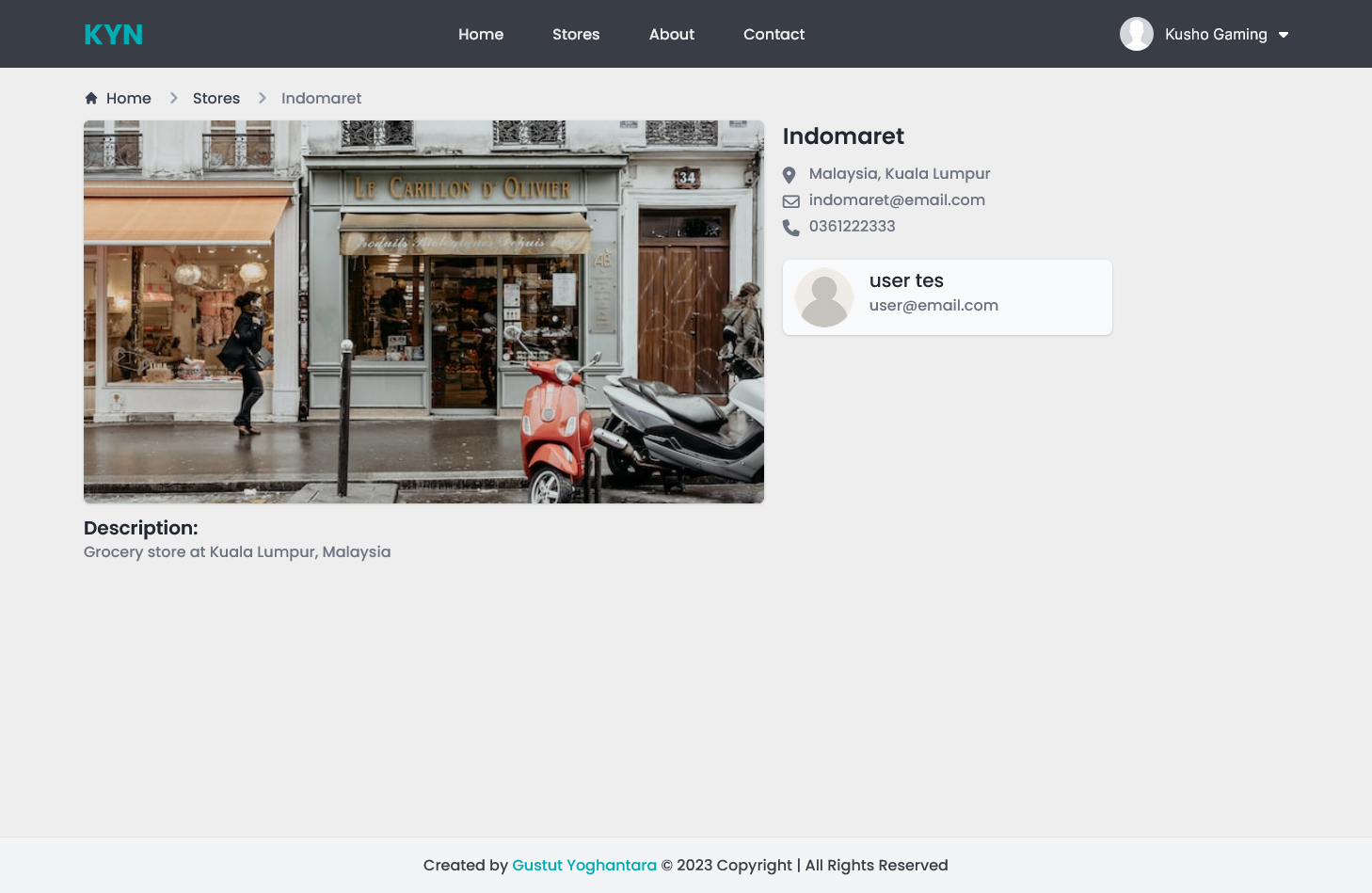Click the Indomaret breadcrumb text
This screenshot has width=1372, height=893.
coord(321,98)
